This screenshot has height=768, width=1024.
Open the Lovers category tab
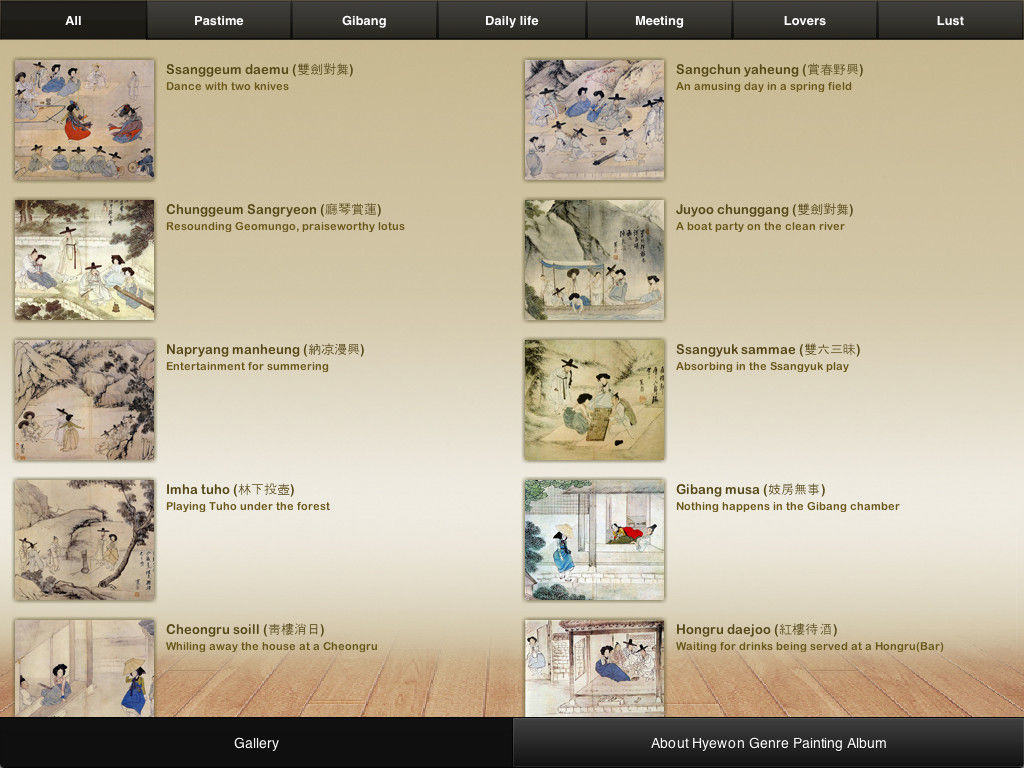[805, 20]
